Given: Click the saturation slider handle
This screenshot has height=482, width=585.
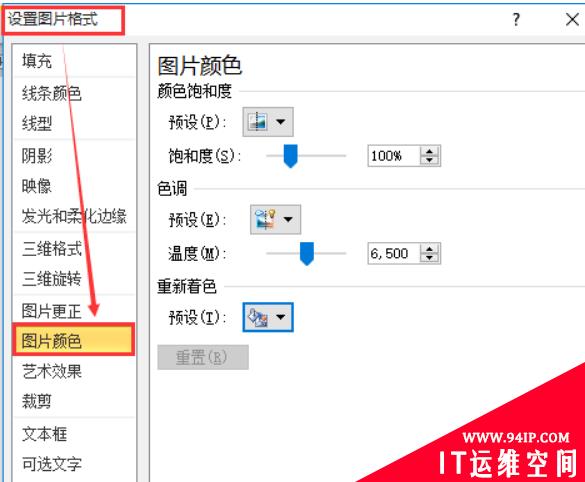Looking at the screenshot, I should 290,156.
